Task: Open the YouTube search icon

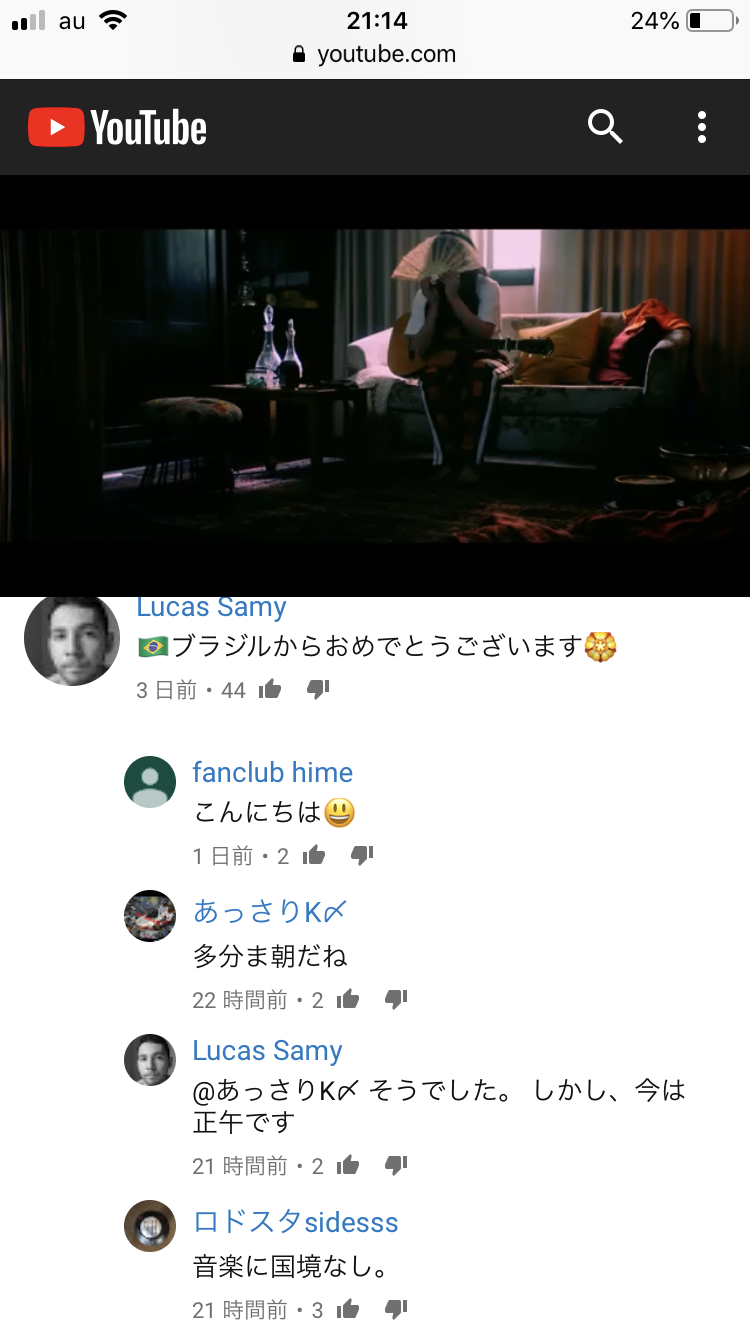Action: [x=605, y=127]
